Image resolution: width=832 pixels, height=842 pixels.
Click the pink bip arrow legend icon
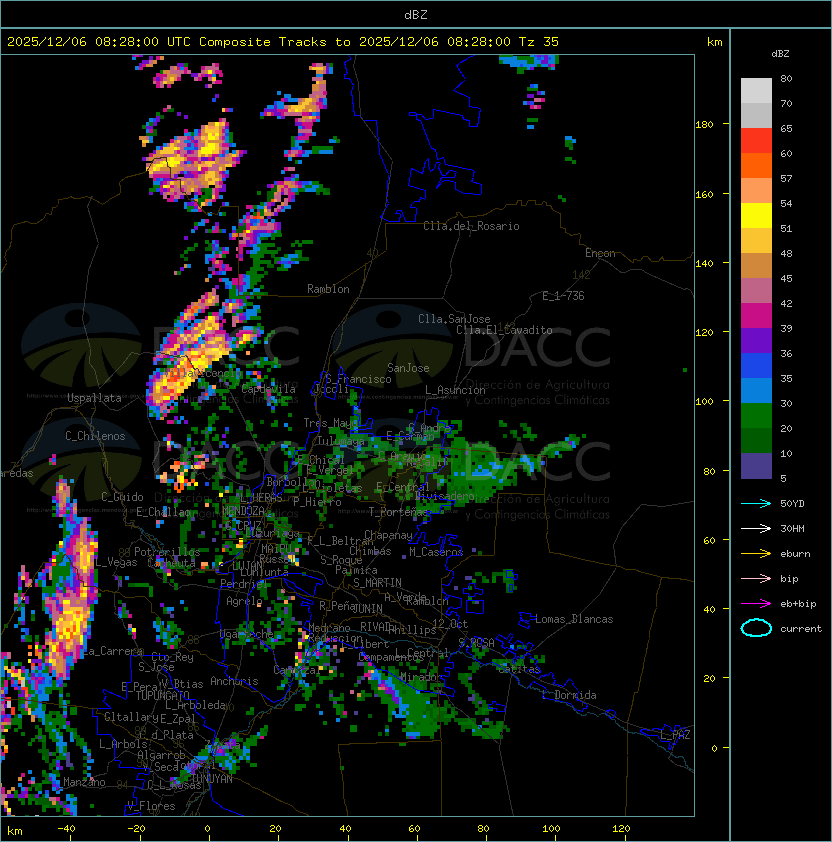[756, 578]
